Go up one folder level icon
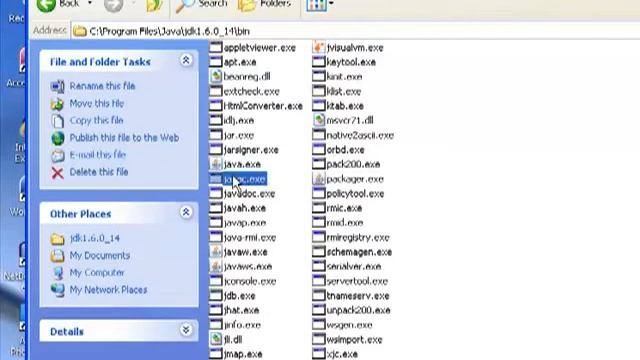This screenshot has width=640, height=360. pos(154,5)
